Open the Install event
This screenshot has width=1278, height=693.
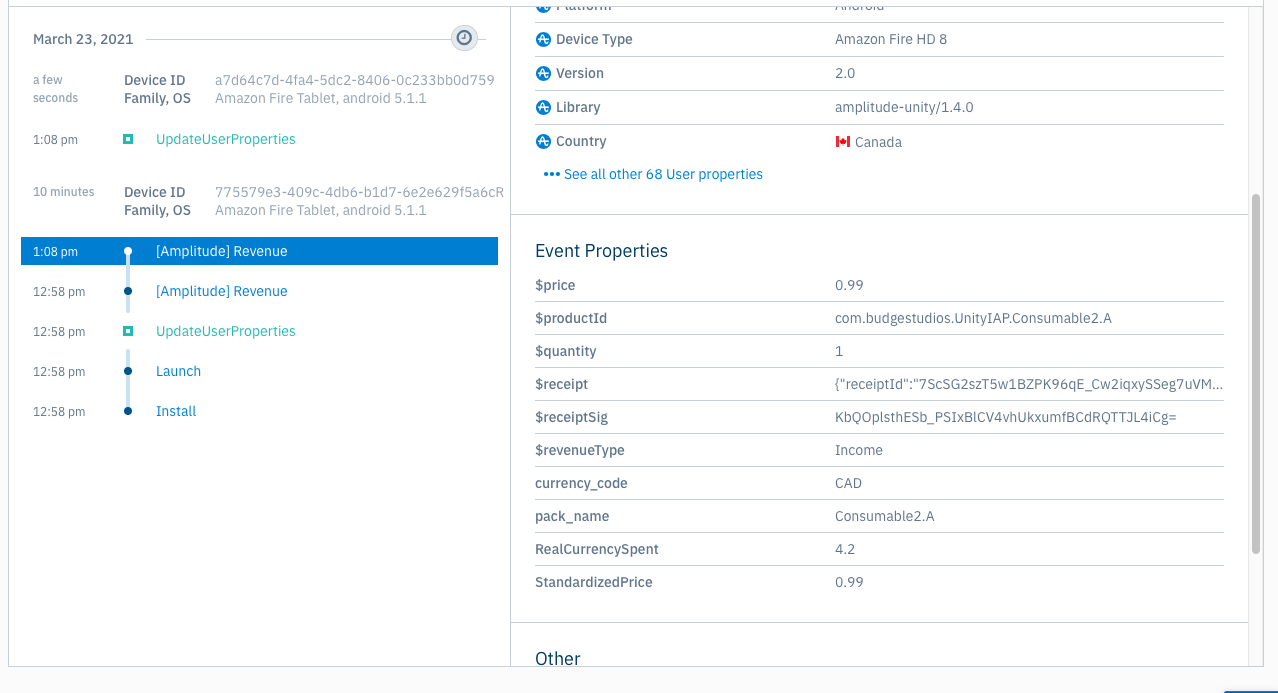[x=176, y=411]
